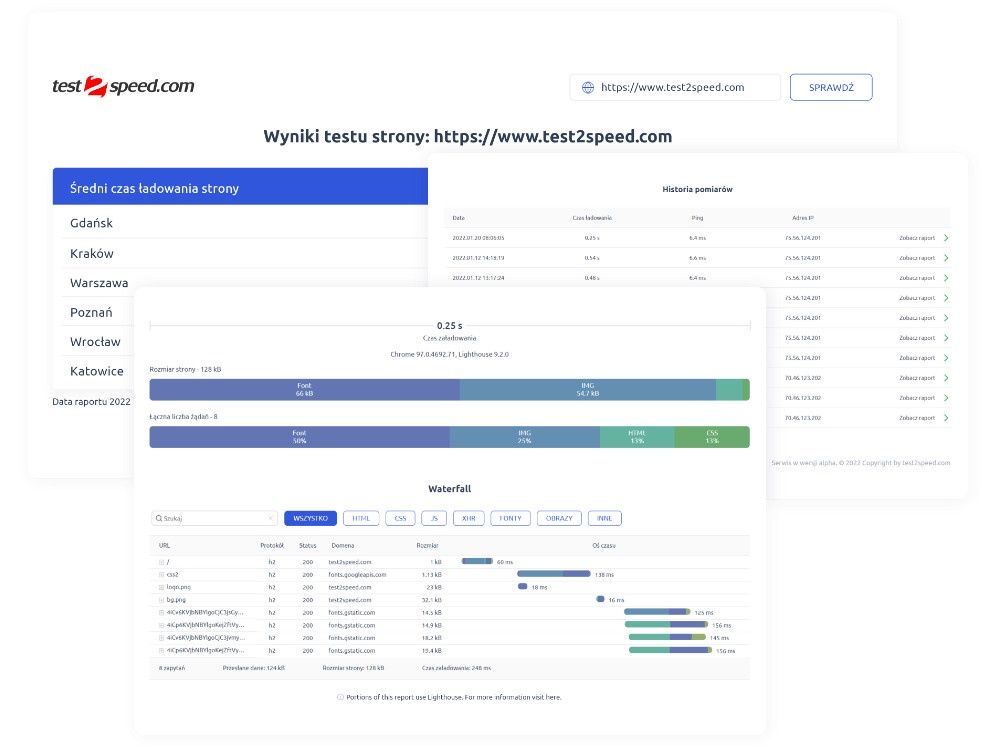Click the Protokół column header in Waterfall

click(272, 546)
